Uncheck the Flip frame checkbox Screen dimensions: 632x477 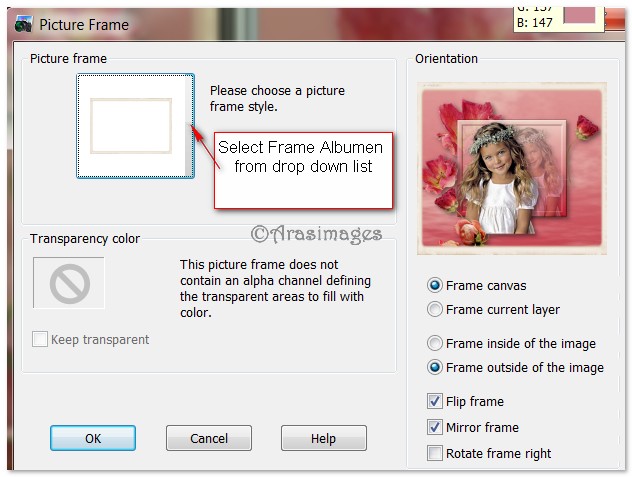pyautogui.click(x=435, y=401)
